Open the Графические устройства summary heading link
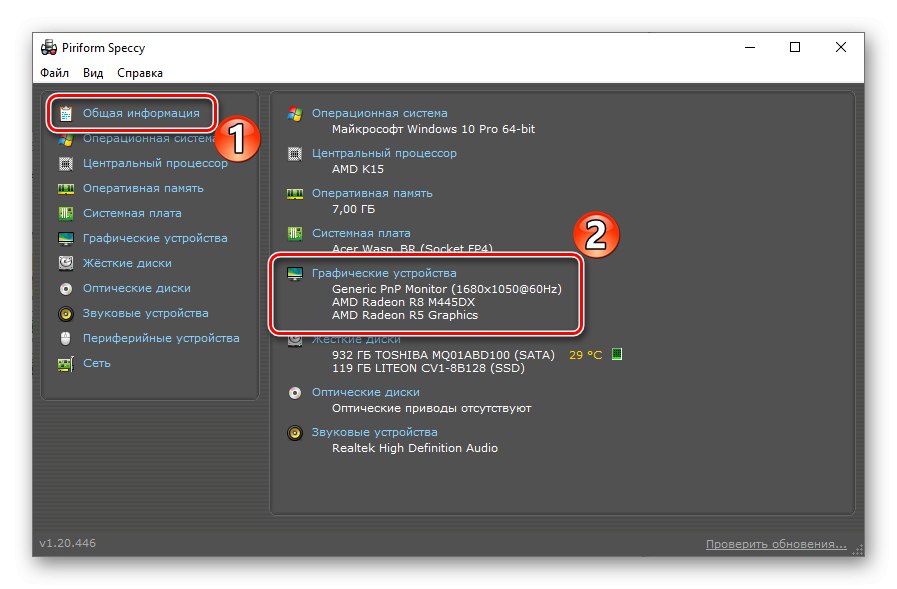The width and height of the screenshot is (897, 589). (x=384, y=273)
